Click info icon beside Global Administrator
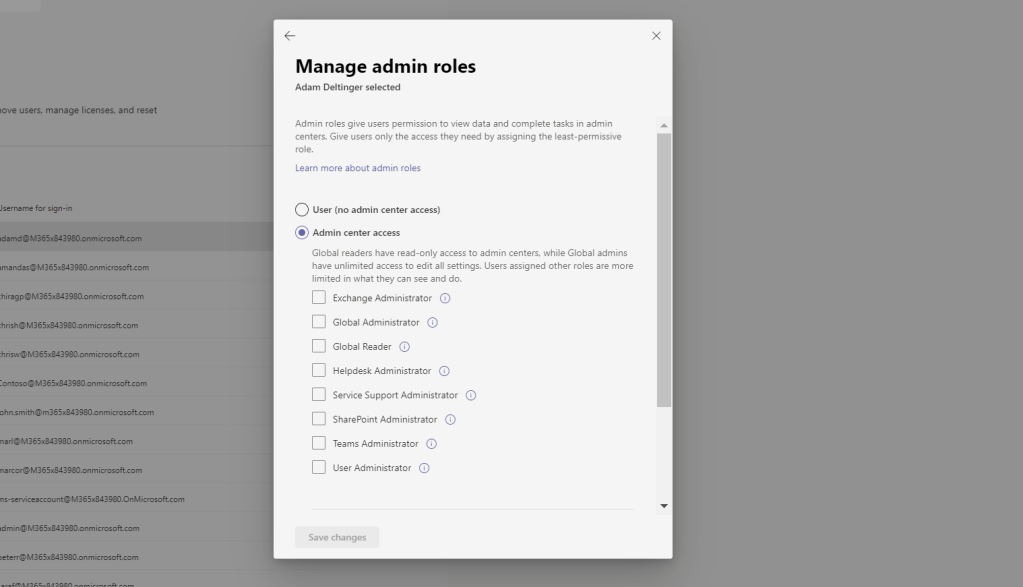Screen dimensions: 1023x587 point(433,322)
